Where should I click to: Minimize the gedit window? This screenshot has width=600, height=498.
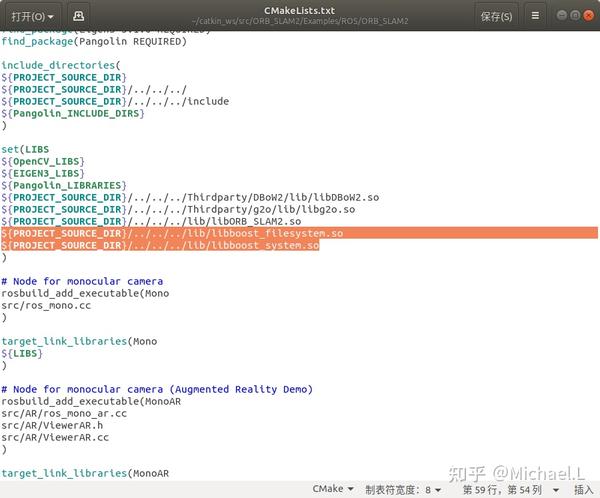(561, 15)
